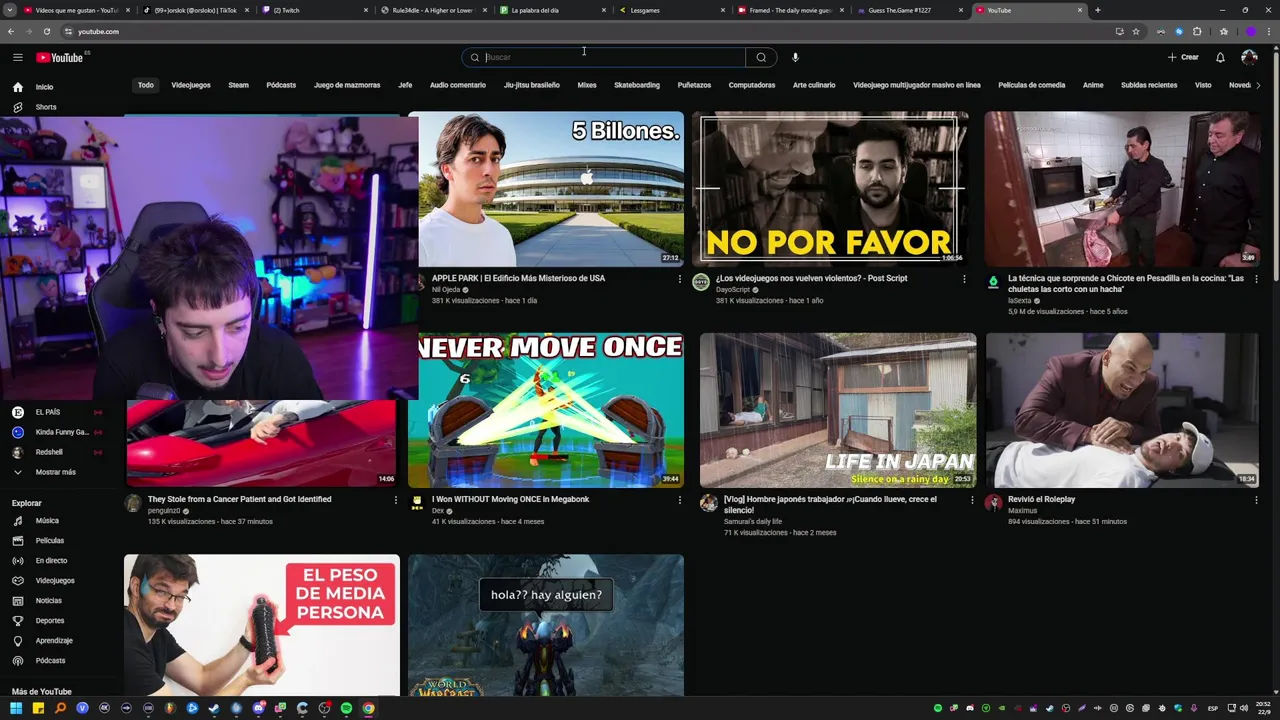The image size is (1280, 720).
Task: Switch to the Twitch browser tab
Action: pyautogui.click(x=312, y=10)
